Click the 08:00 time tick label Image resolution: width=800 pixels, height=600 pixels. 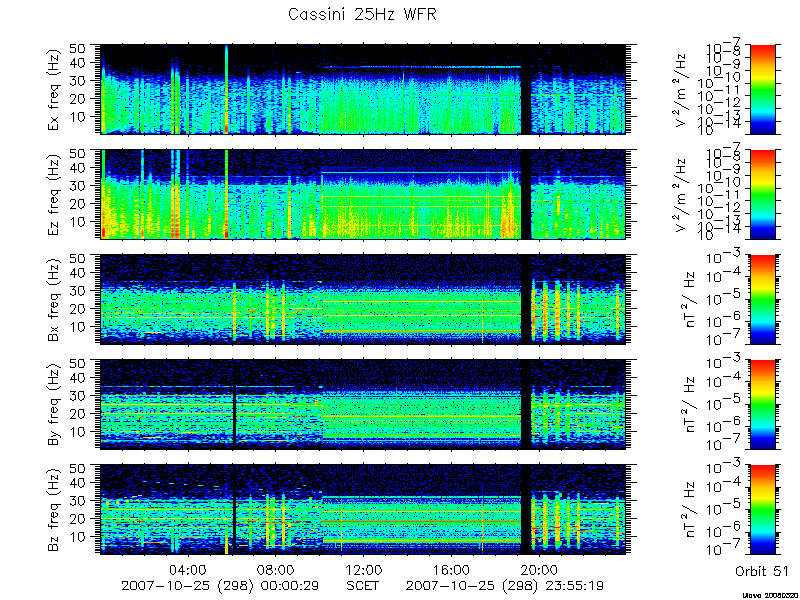click(x=276, y=569)
